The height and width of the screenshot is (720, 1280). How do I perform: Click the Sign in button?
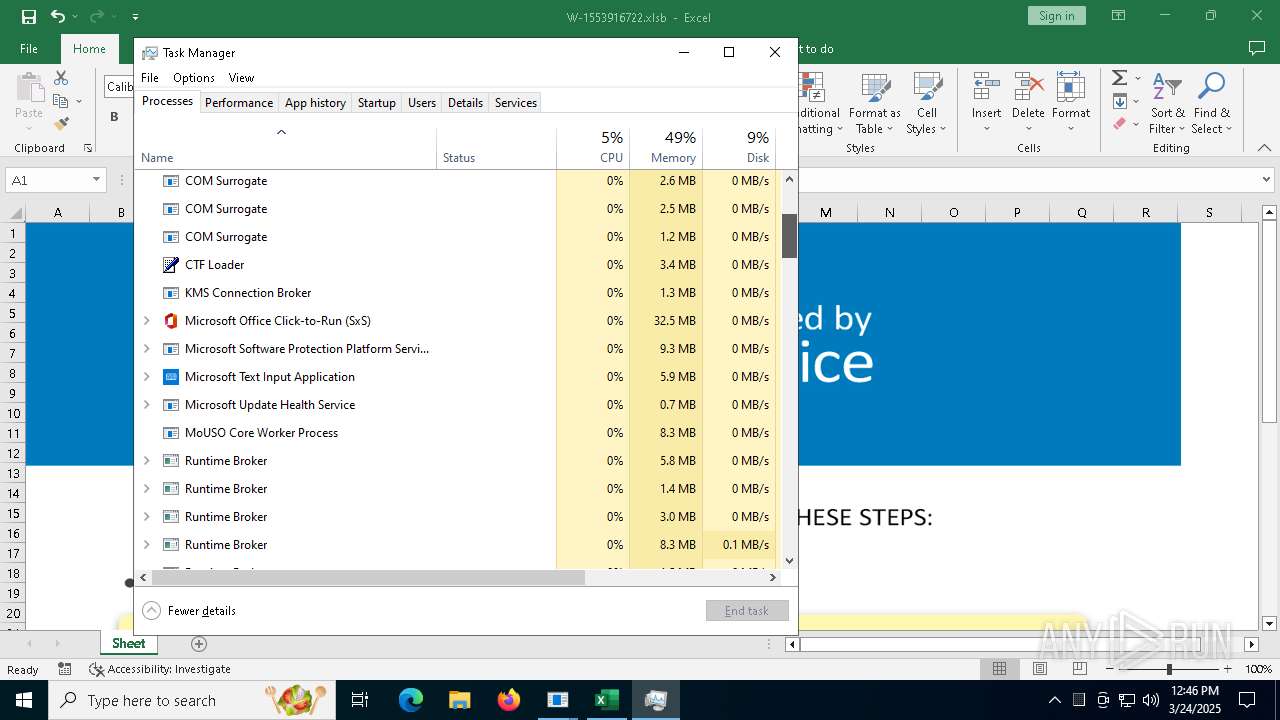pos(1056,16)
